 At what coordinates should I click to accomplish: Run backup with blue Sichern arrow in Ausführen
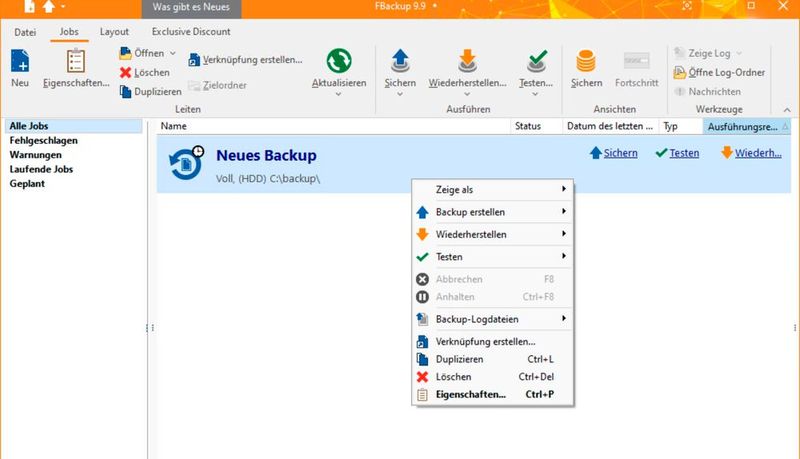click(x=400, y=61)
